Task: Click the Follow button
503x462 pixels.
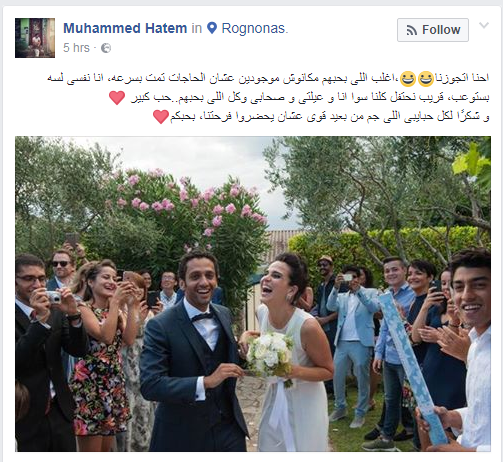Action: [x=433, y=30]
